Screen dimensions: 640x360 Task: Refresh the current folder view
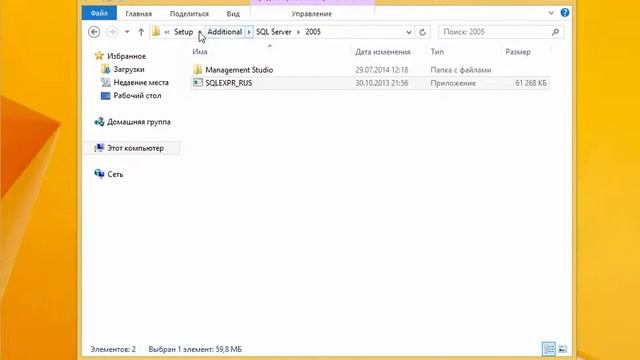pyautogui.click(x=422, y=32)
